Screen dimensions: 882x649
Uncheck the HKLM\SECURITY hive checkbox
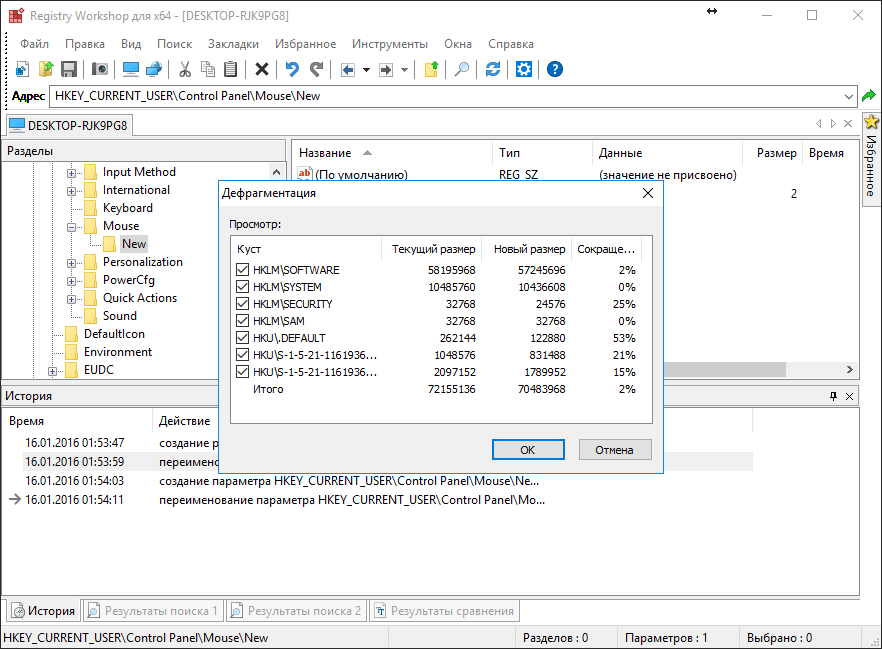242,304
